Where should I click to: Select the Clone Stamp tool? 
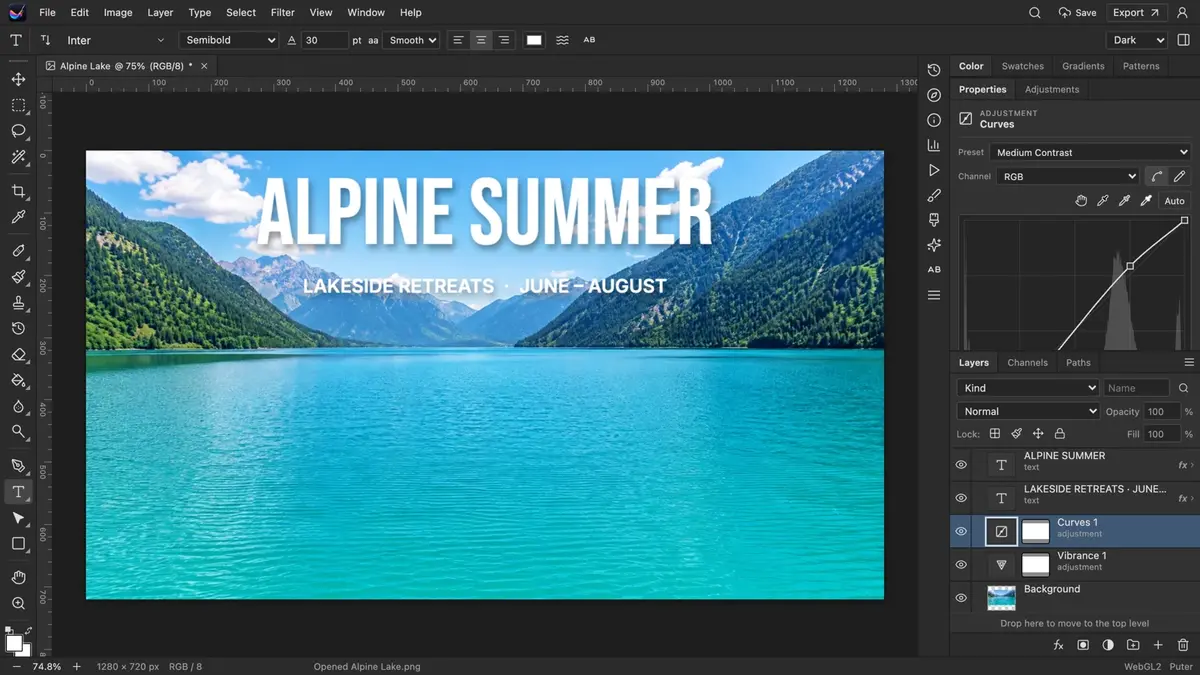(x=18, y=303)
